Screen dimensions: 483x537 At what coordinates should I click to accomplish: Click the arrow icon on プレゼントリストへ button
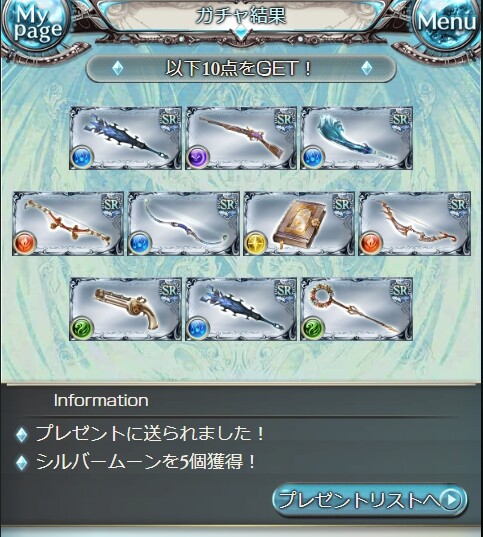tap(452, 500)
